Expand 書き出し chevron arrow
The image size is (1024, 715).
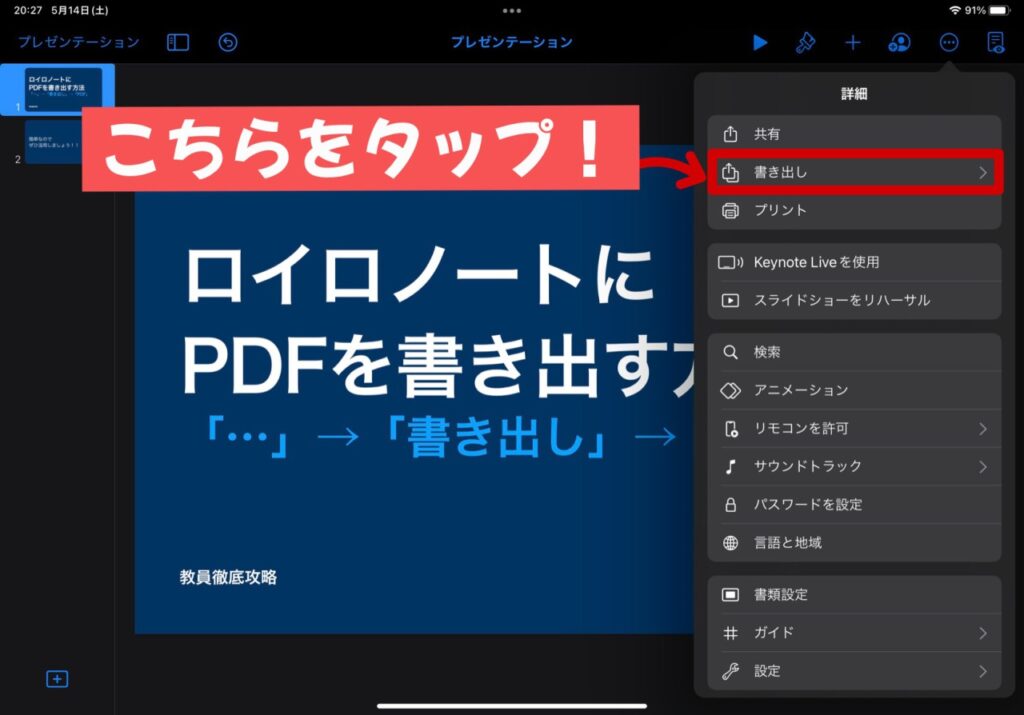pos(983,172)
